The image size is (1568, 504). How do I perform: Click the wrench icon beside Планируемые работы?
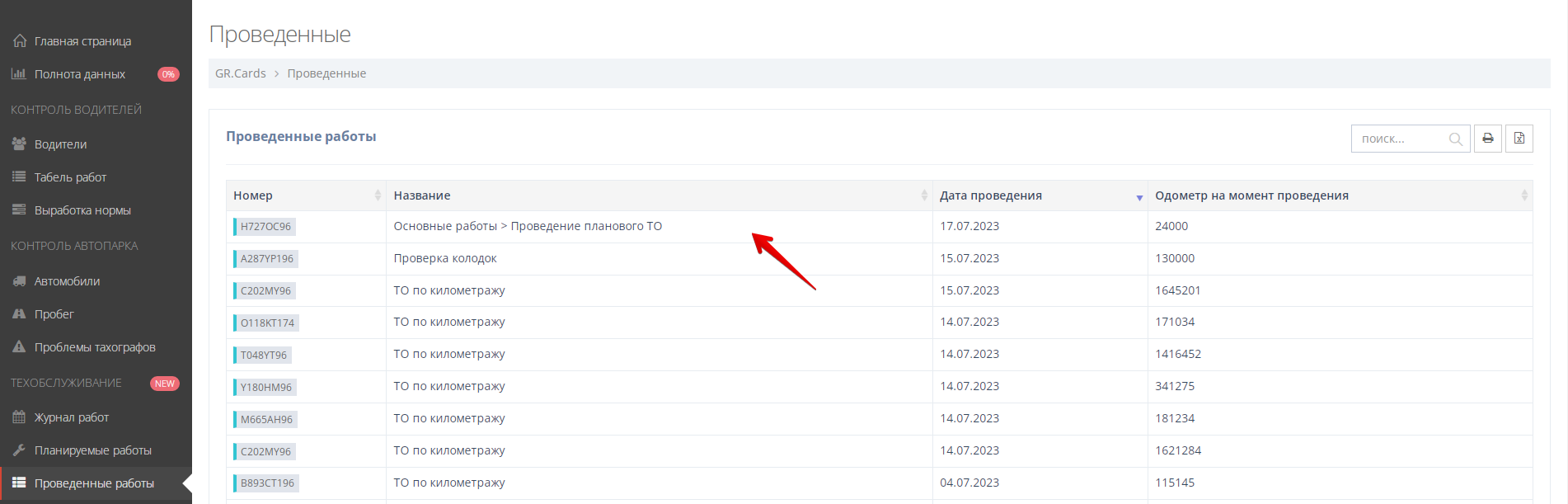coord(19,450)
